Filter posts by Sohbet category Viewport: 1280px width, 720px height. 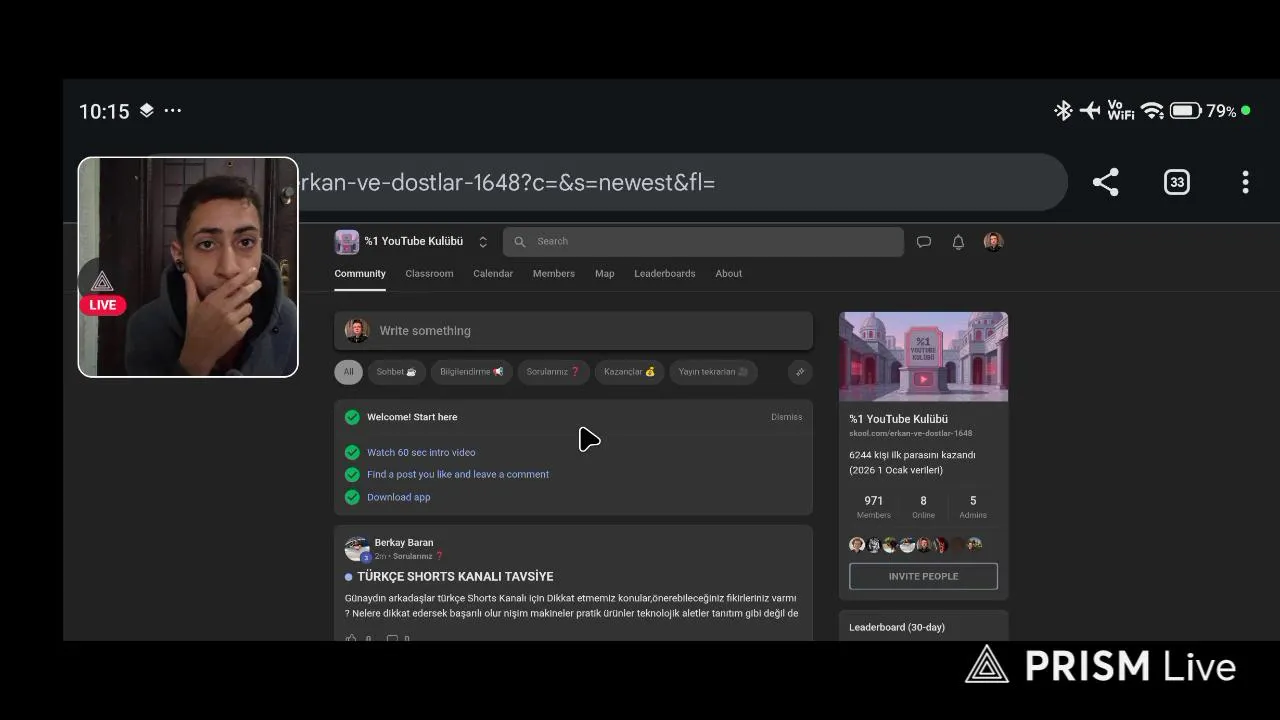396,372
